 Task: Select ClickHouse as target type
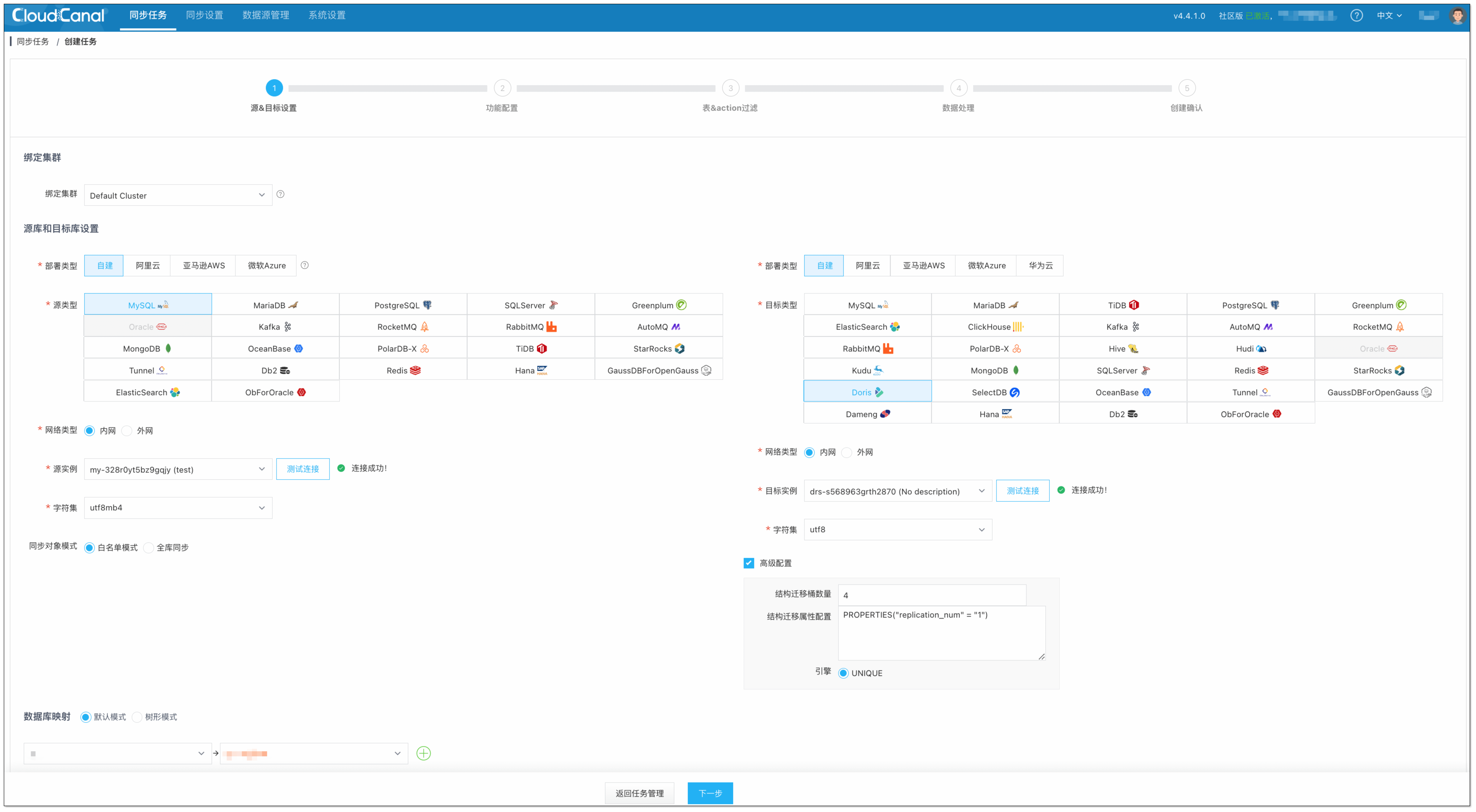click(x=995, y=327)
